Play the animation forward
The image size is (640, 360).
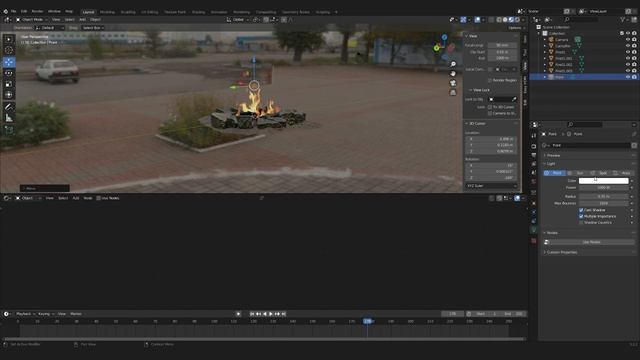271,314
